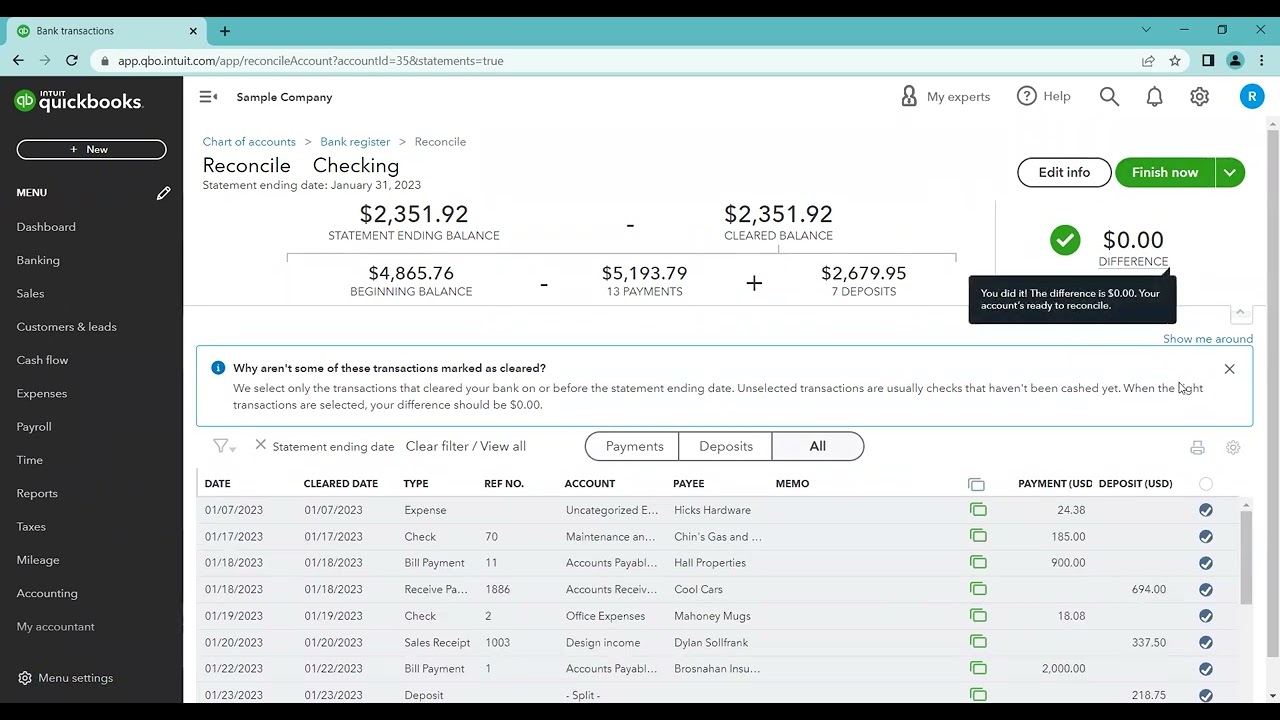Image resolution: width=1280 pixels, height=720 pixels.
Task: Sort by the CLEARED DATE column header
Action: 341,484
